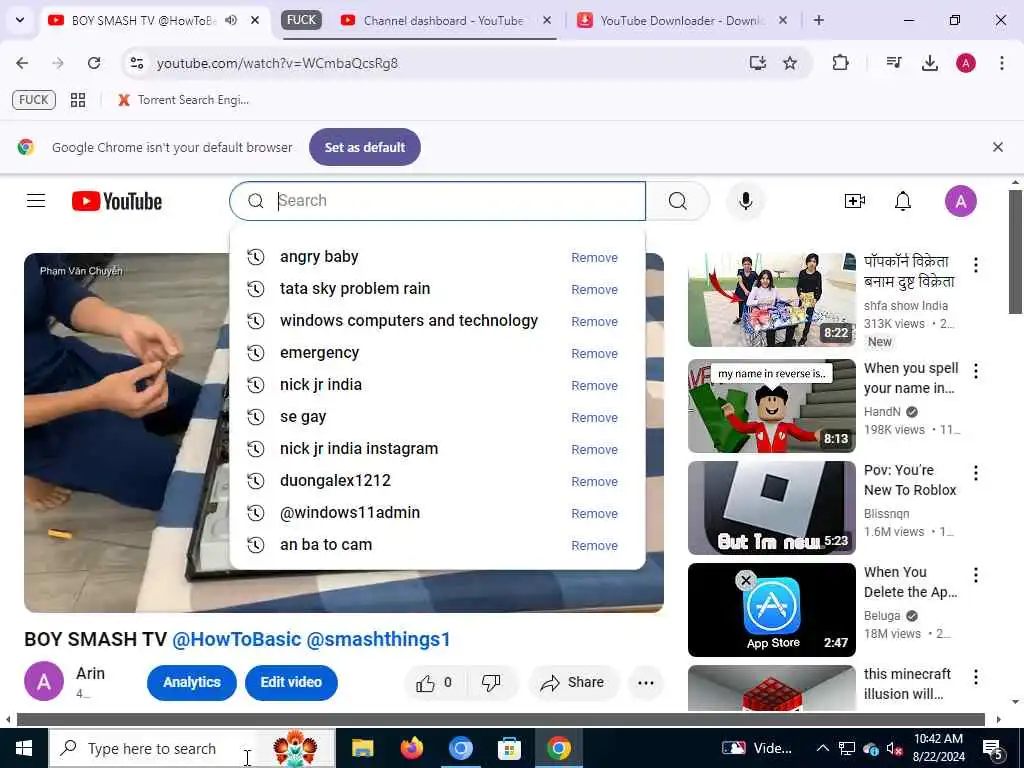Viewport: 1024px width, 768px height.
Task: Bookmark this page with the star icon
Action: point(790,63)
